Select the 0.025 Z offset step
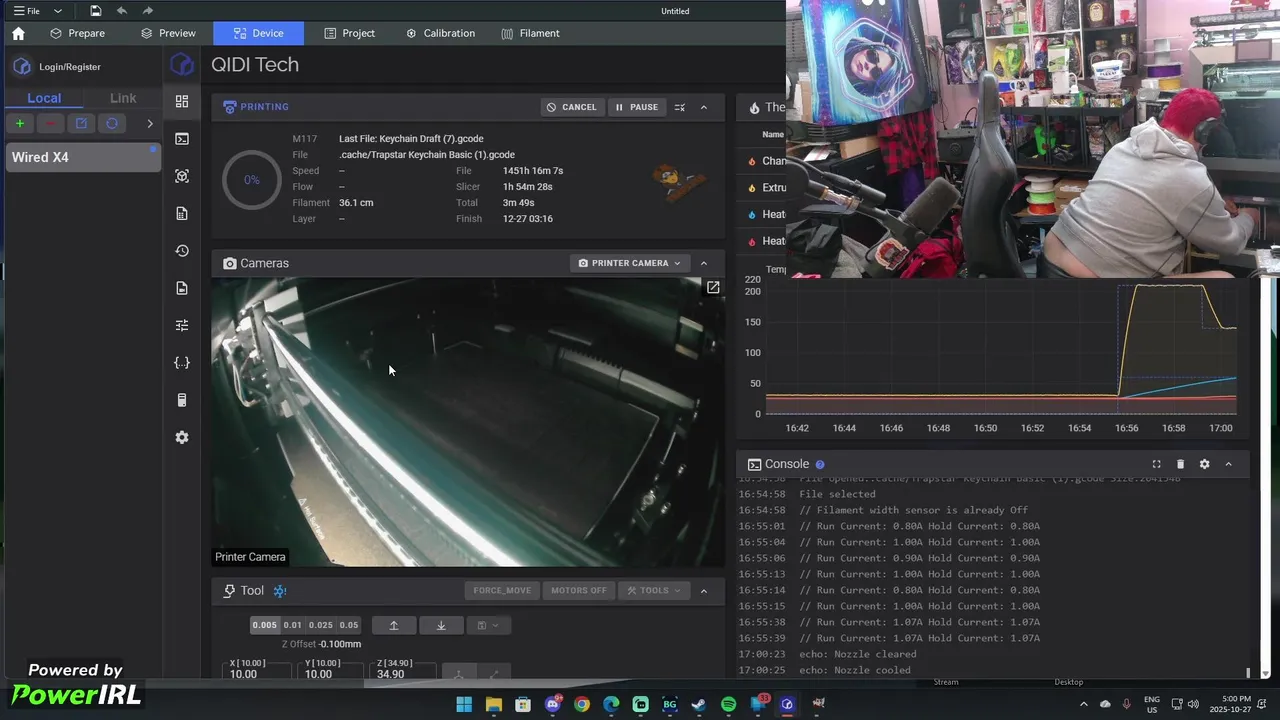This screenshot has width=1280, height=720. click(x=320, y=625)
